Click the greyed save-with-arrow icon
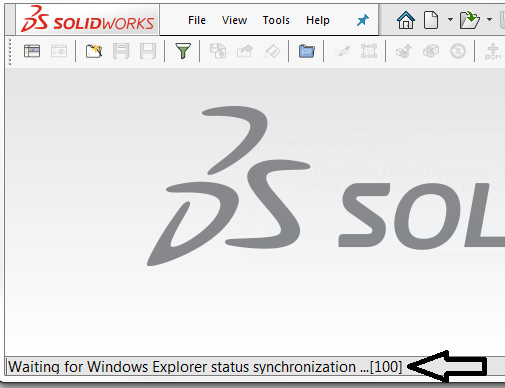This screenshot has width=505, height=388. coord(218,51)
